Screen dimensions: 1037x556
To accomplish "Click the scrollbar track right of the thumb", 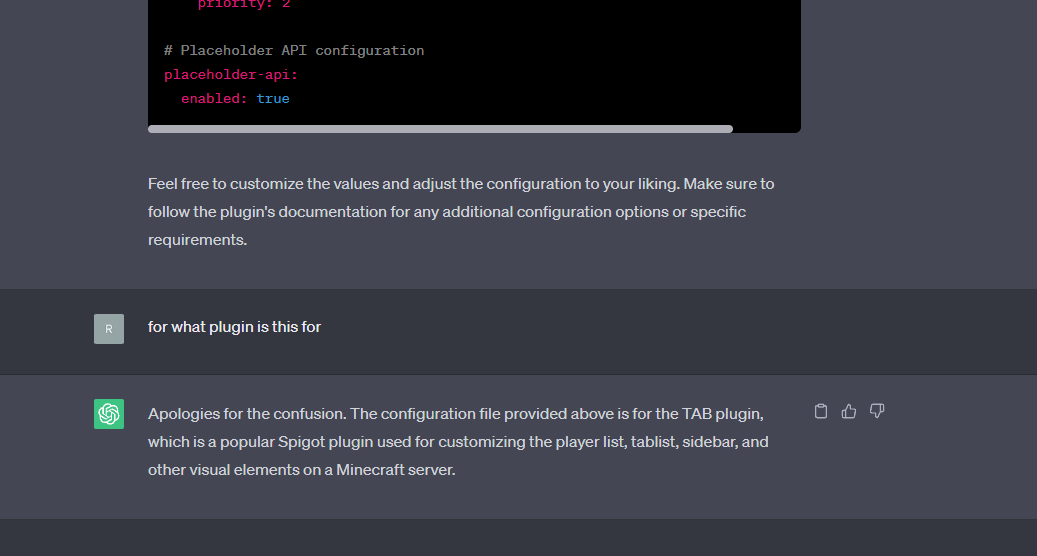I will (x=767, y=129).
